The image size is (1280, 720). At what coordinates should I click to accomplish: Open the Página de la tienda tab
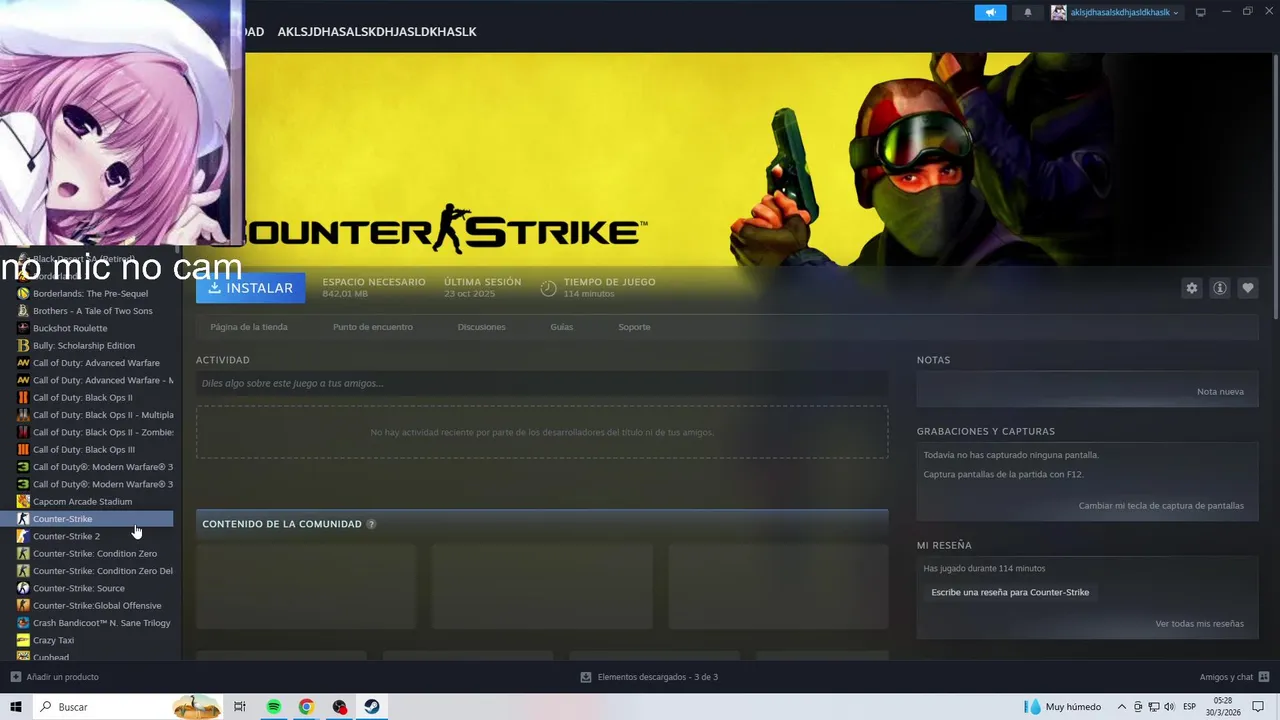(x=249, y=327)
